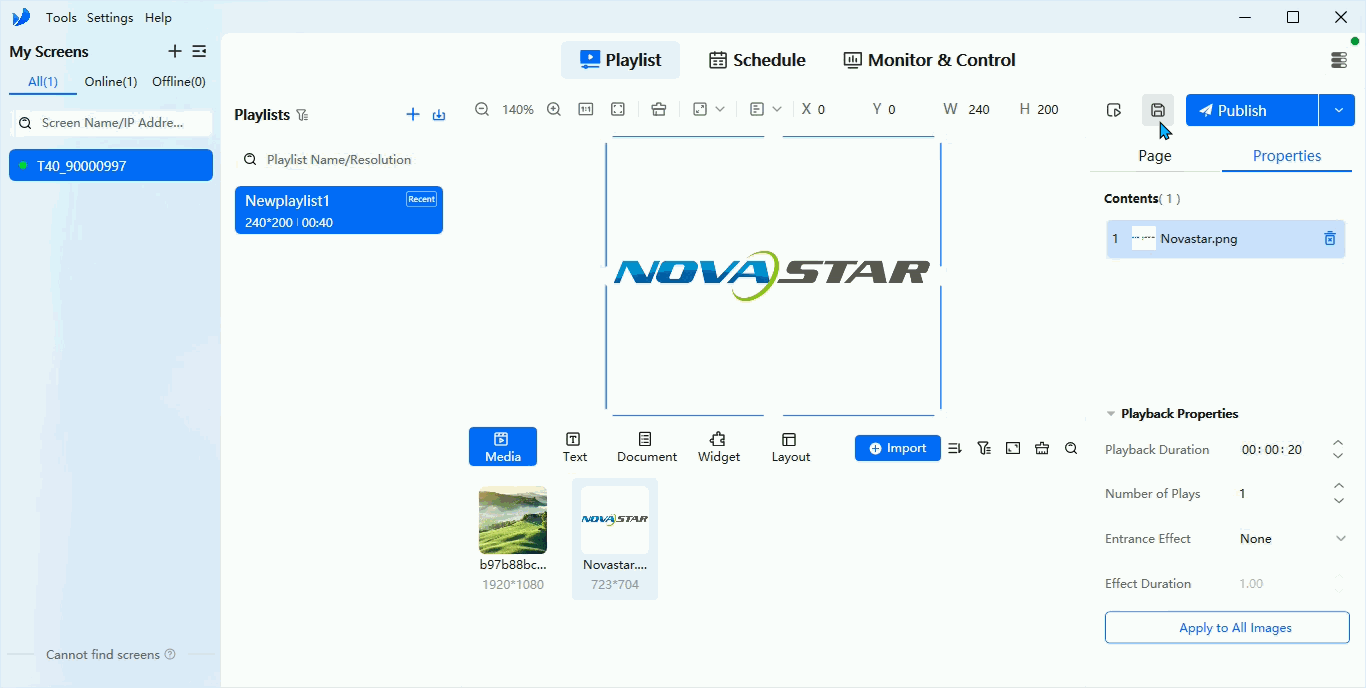The width and height of the screenshot is (1366, 688).
Task: Click the import playlist download icon
Action: pyautogui.click(x=439, y=114)
